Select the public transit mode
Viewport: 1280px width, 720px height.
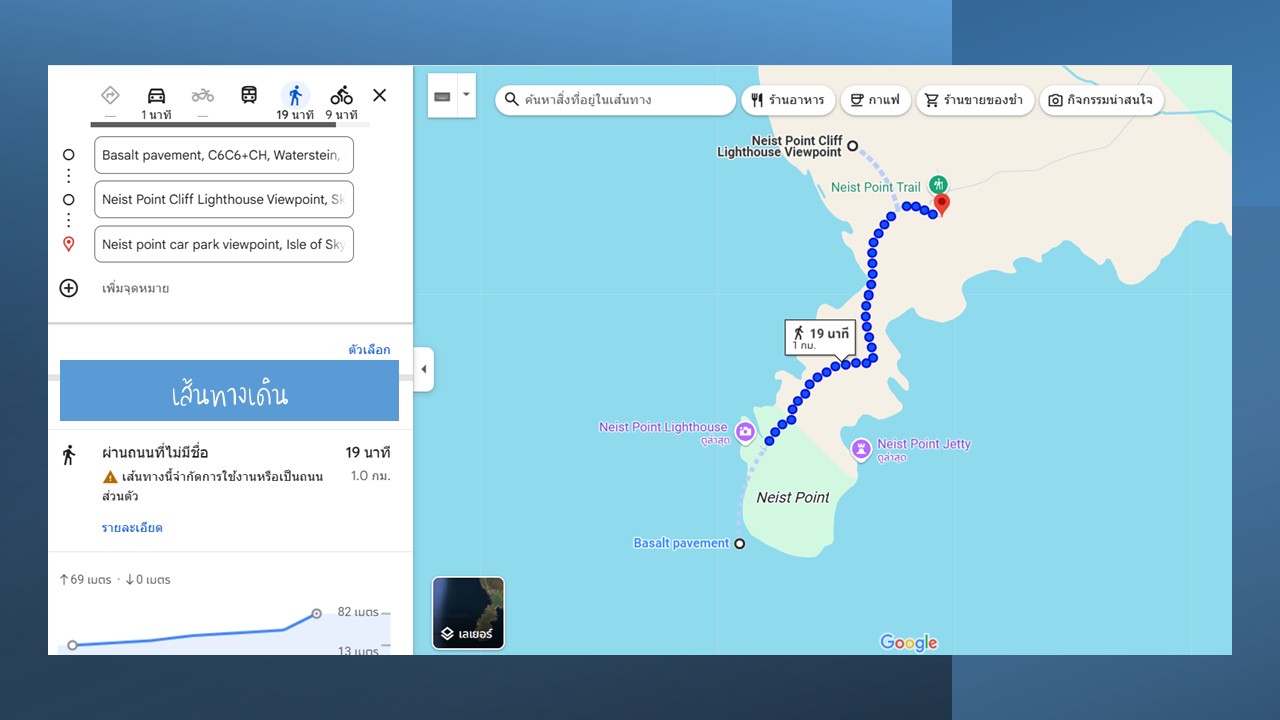[x=249, y=95]
